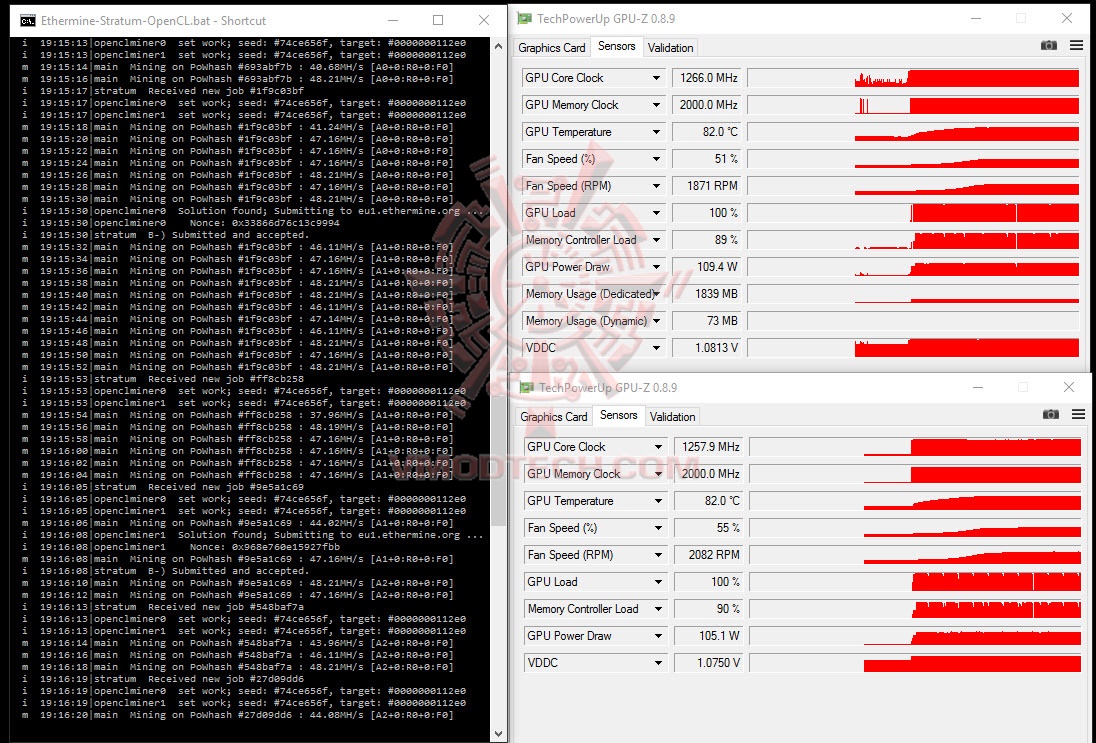The height and width of the screenshot is (743, 1096).
Task: Click the 'Received new job #ff8cb258' console line
Action: coord(163,379)
